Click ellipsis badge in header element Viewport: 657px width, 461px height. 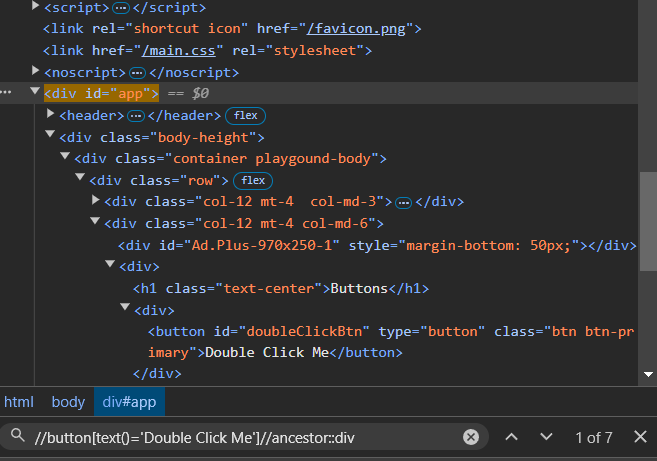pos(137,116)
